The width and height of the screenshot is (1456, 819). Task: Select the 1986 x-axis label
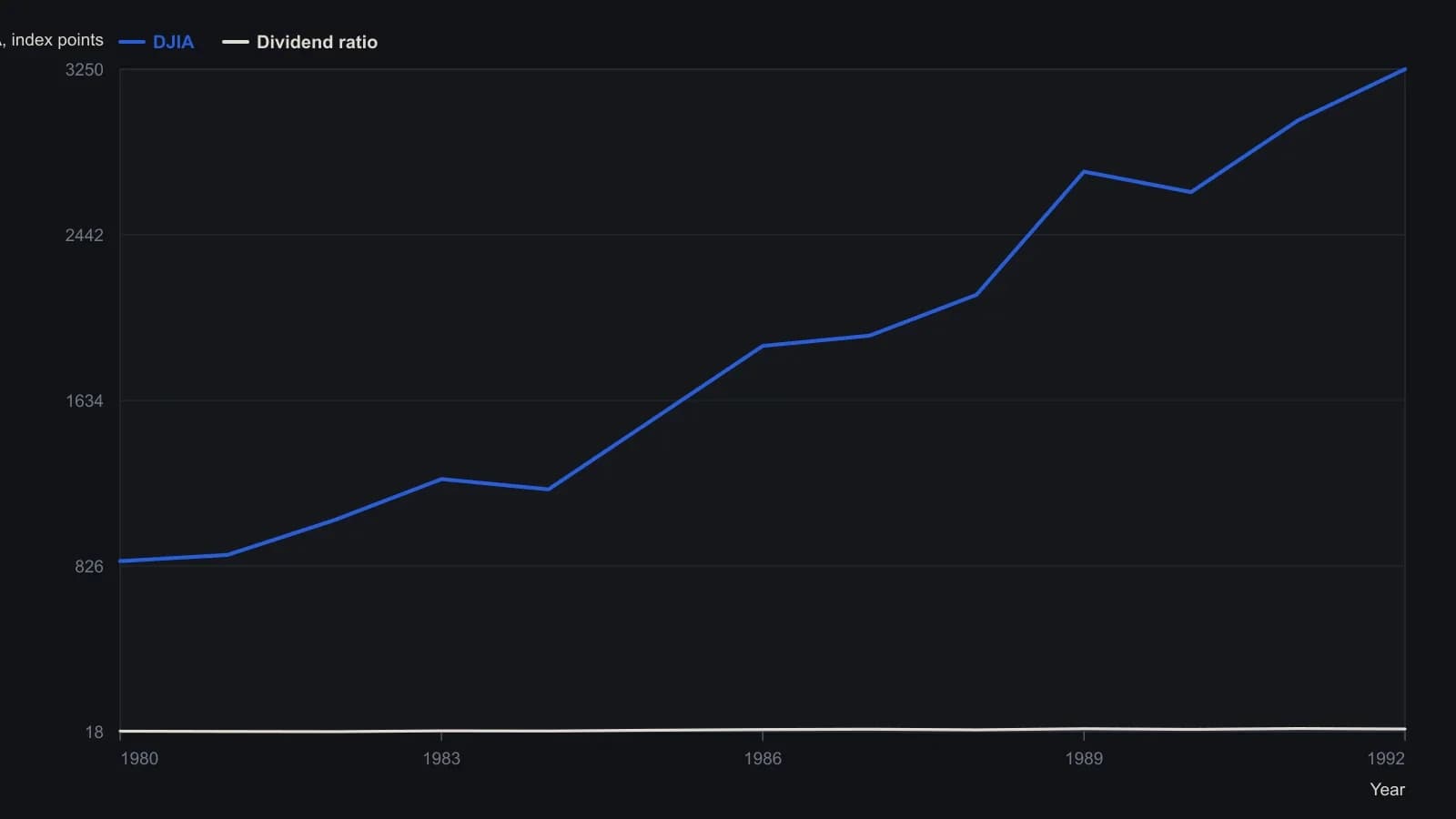[763, 759]
